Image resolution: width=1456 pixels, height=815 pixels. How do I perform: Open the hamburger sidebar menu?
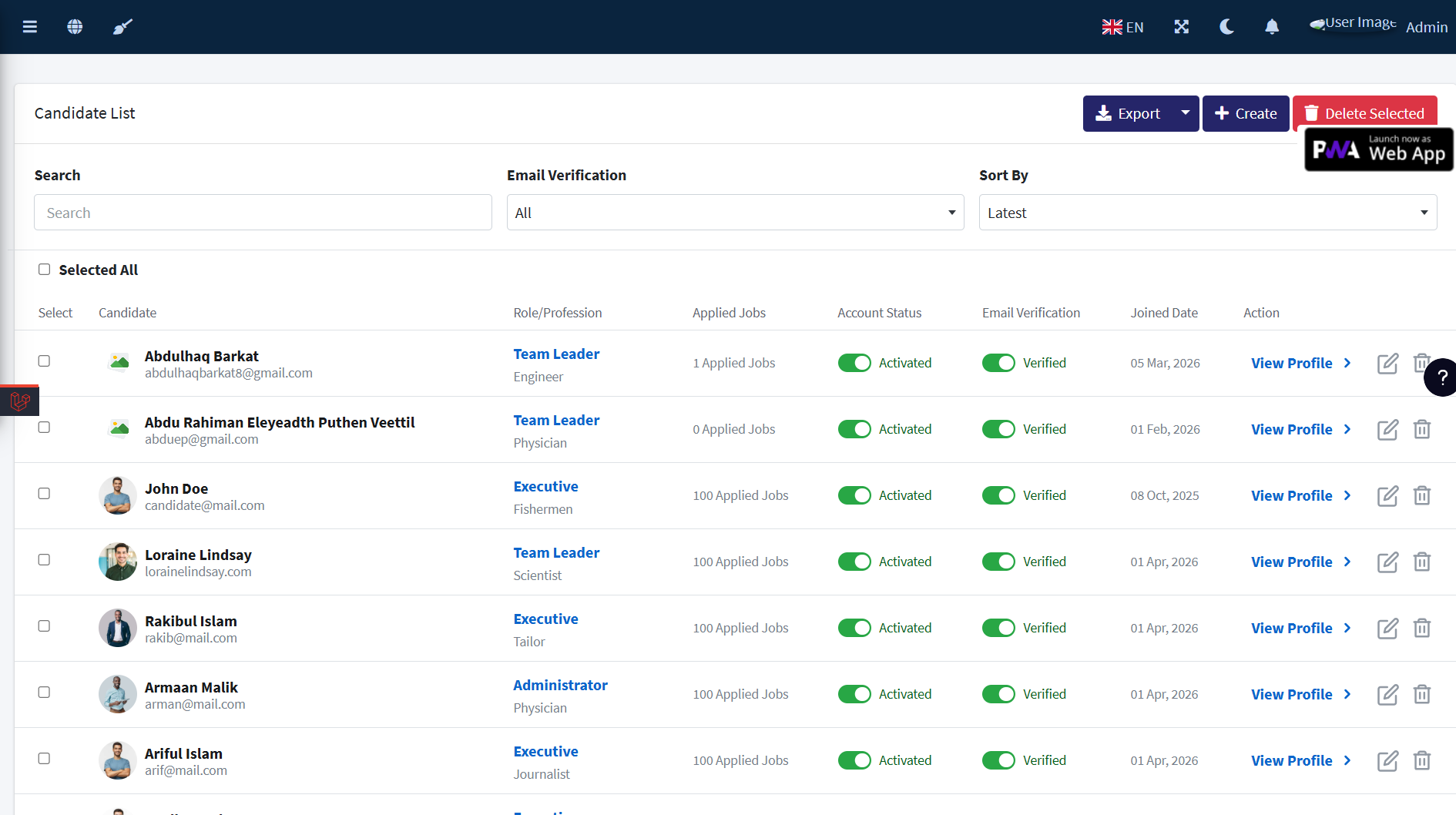[x=30, y=27]
